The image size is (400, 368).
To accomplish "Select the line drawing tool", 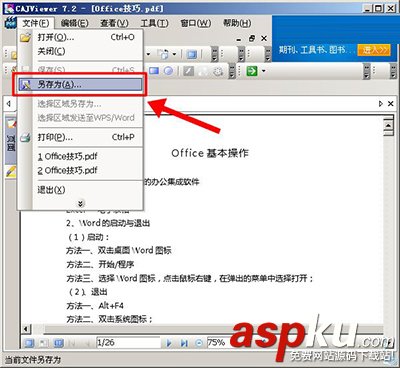I will [188, 71].
